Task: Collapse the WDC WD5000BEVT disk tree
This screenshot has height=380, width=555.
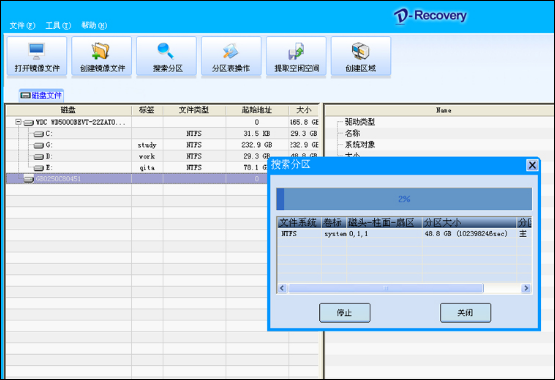Action: (x=18, y=122)
